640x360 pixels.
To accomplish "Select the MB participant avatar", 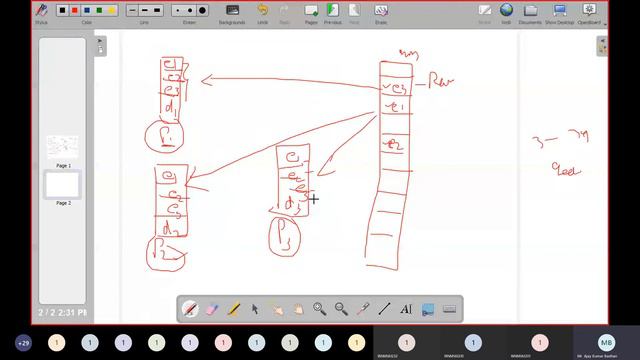I will coord(607,343).
